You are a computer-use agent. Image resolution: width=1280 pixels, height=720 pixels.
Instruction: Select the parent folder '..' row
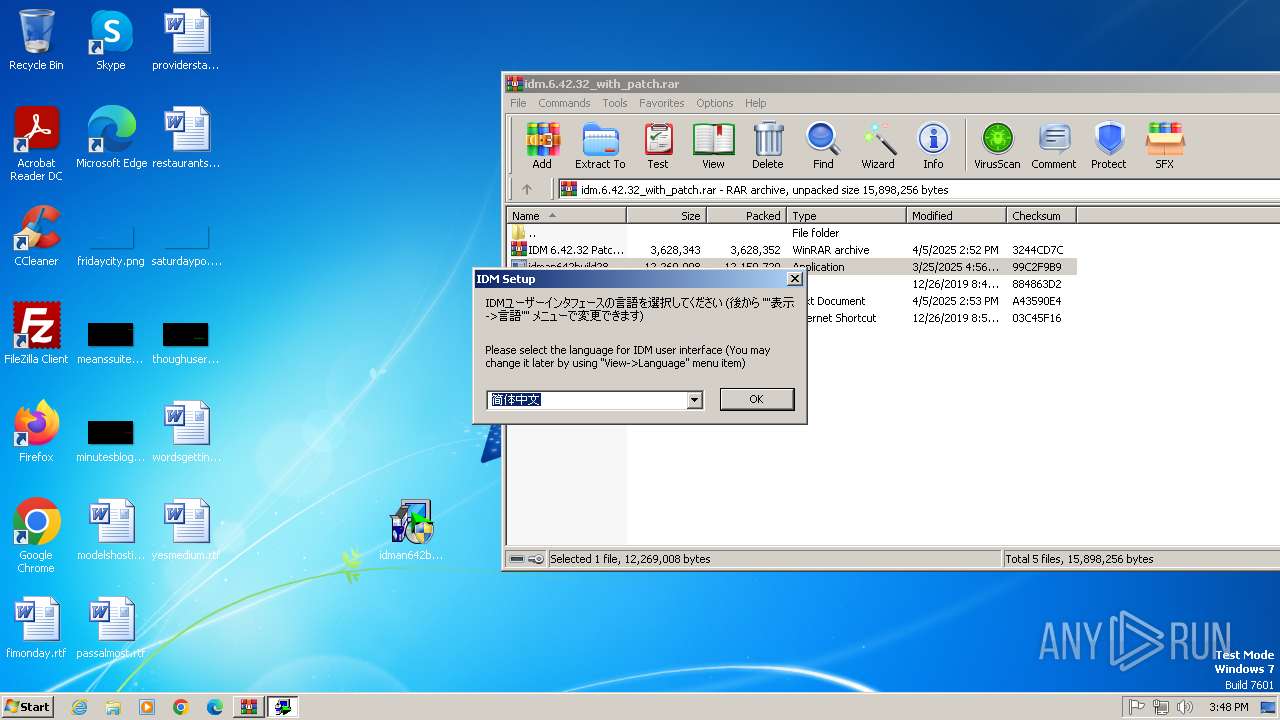pos(792,233)
